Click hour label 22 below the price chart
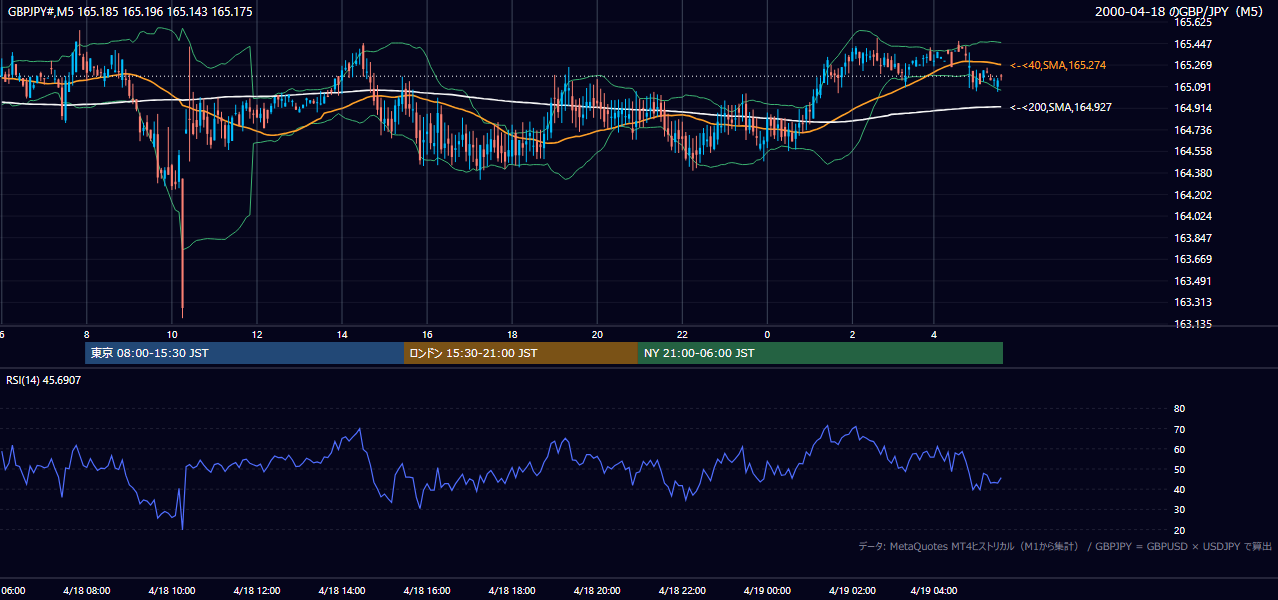Image resolution: width=1278 pixels, height=600 pixels. pyautogui.click(x=682, y=334)
